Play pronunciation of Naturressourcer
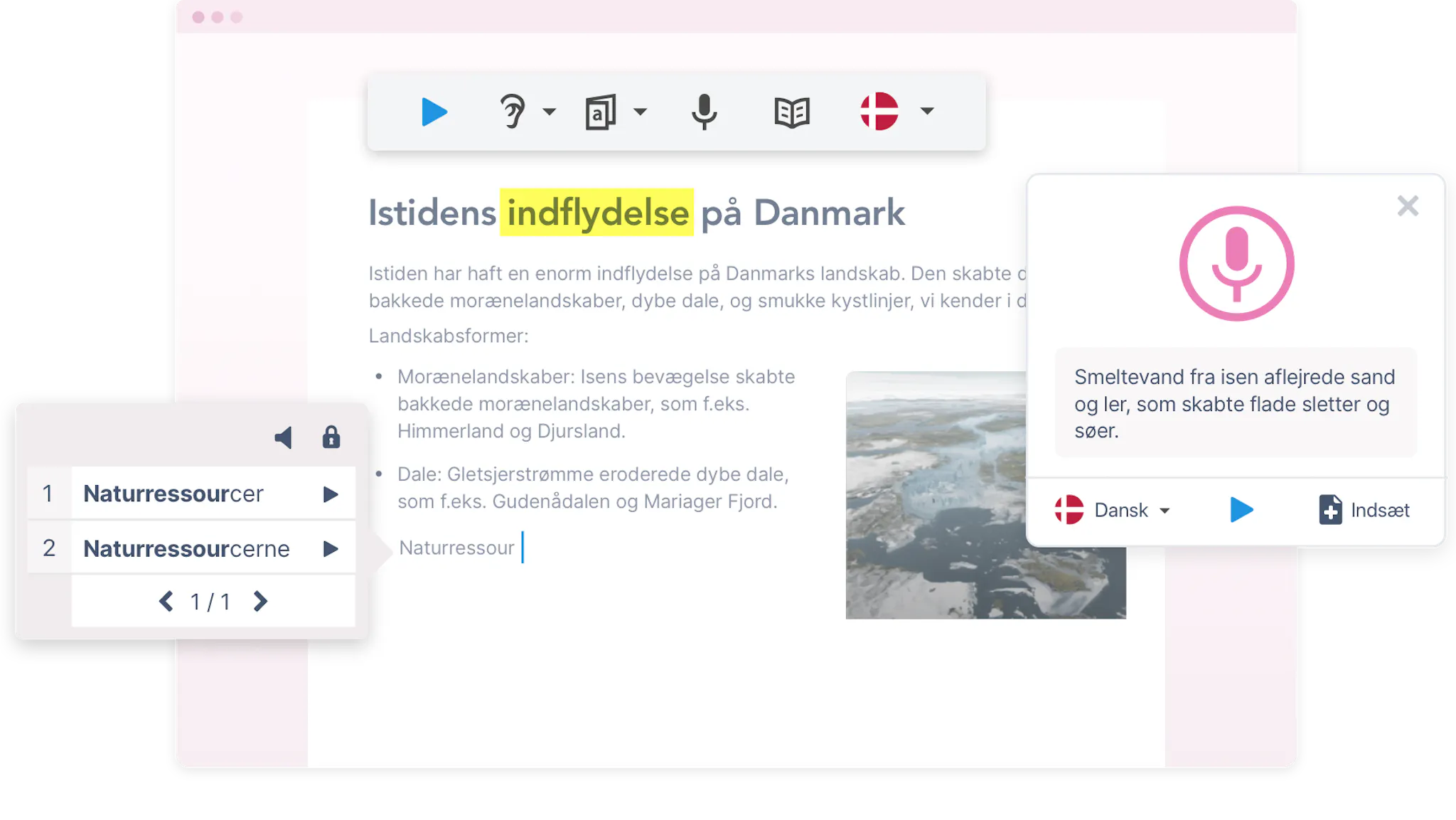Image resolution: width=1456 pixels, height=820 pixels. pyautogui.click(x=331, y=494)
